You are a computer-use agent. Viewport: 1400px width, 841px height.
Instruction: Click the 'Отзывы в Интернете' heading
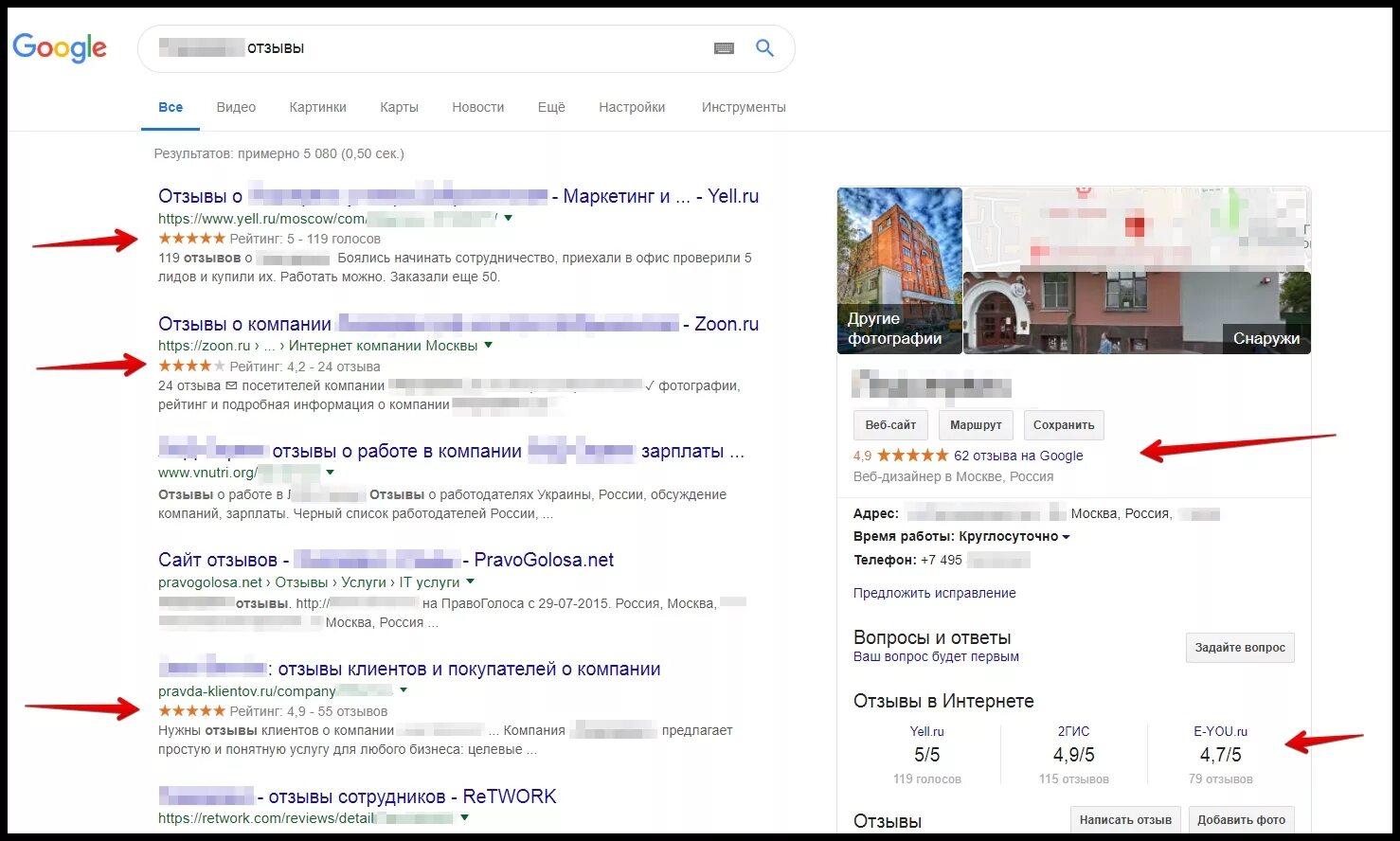943,701
